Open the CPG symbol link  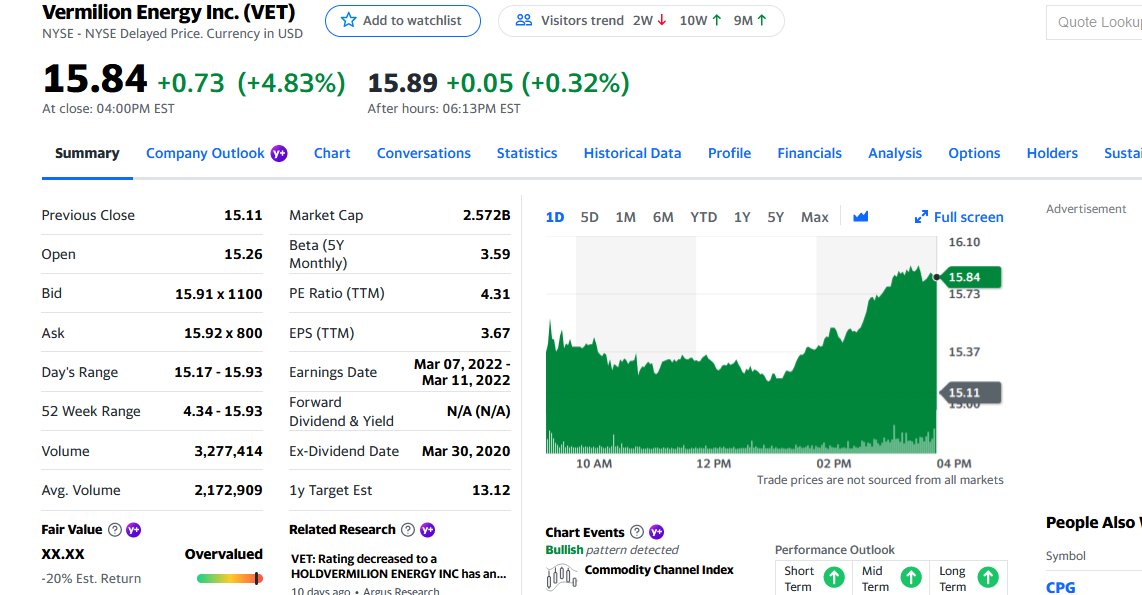1060,587
